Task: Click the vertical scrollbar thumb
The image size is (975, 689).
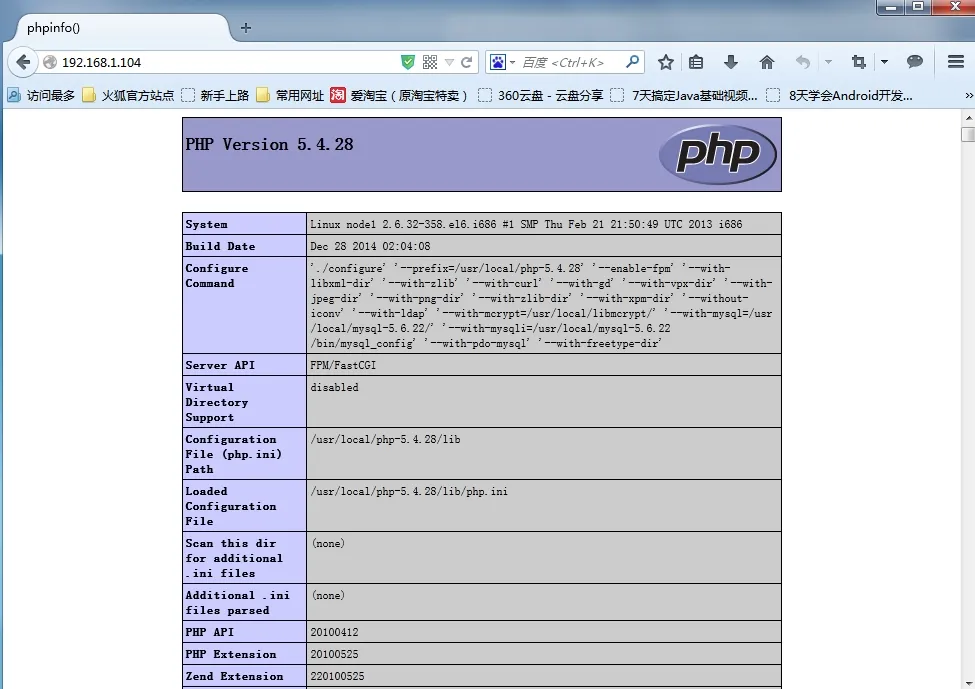Action: click(968, 134)
